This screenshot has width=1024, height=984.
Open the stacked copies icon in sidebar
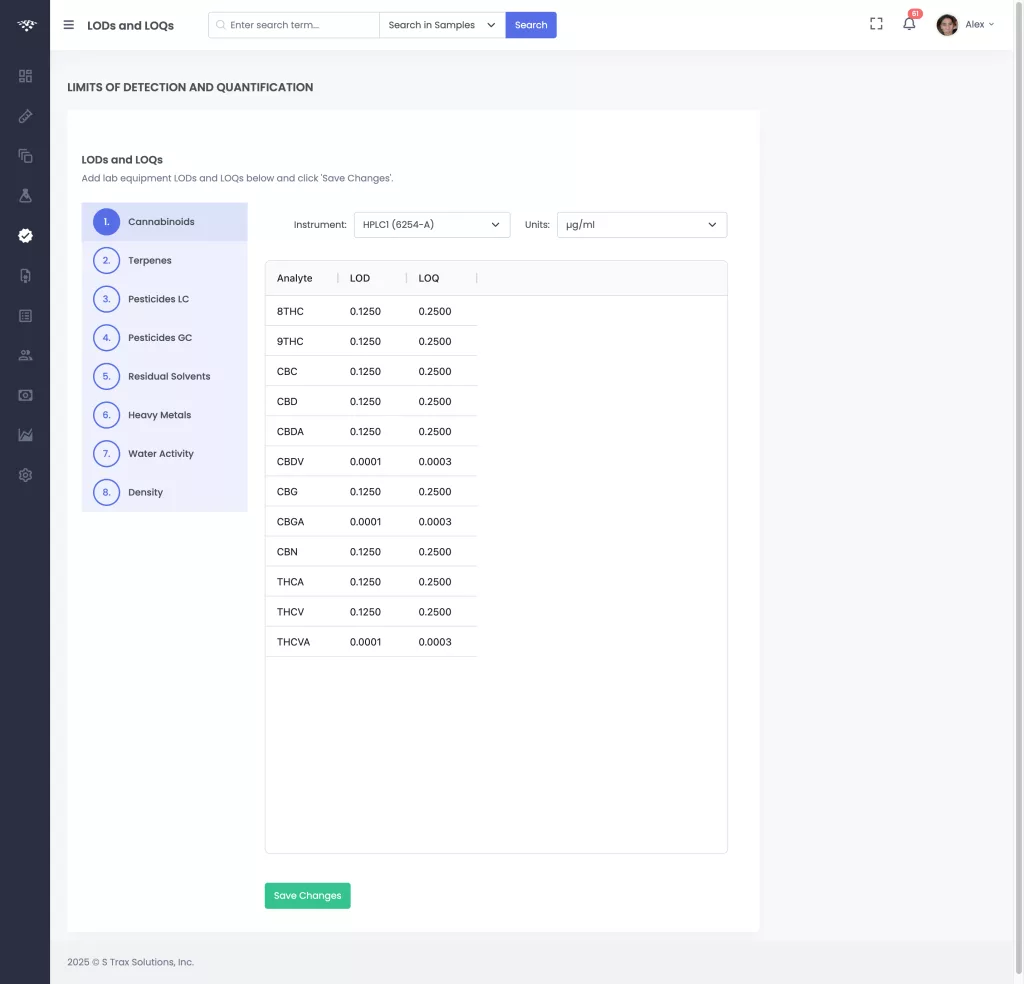25,156
